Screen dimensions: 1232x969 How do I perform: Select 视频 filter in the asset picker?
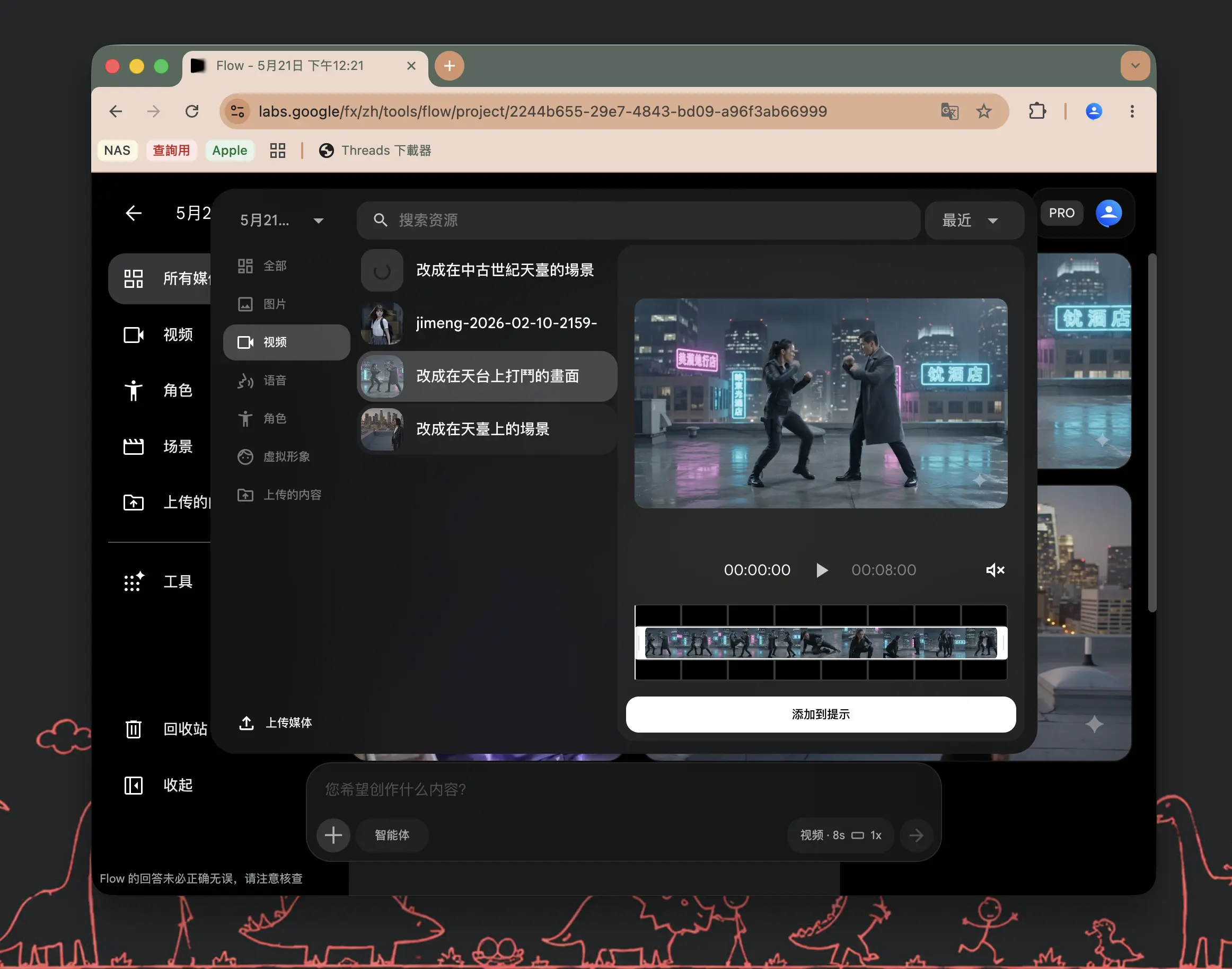coord(286,342)
